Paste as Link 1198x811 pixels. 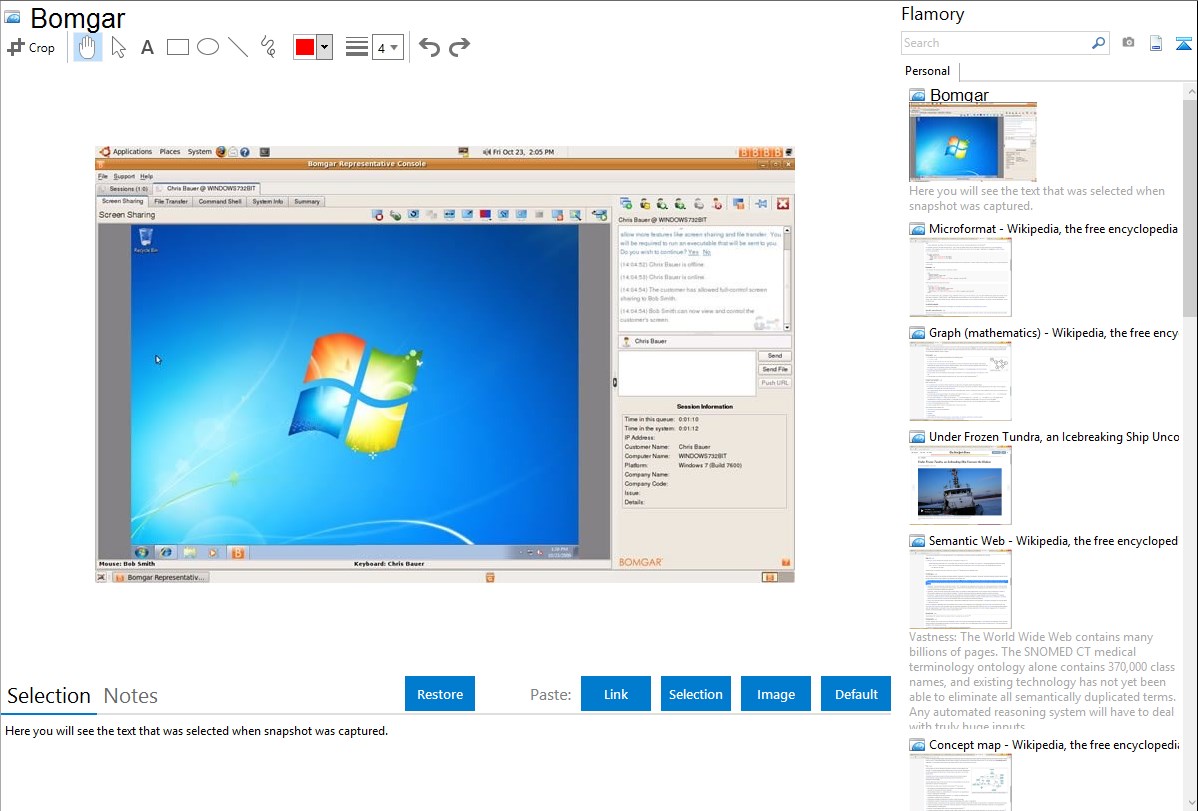point(616,694)
